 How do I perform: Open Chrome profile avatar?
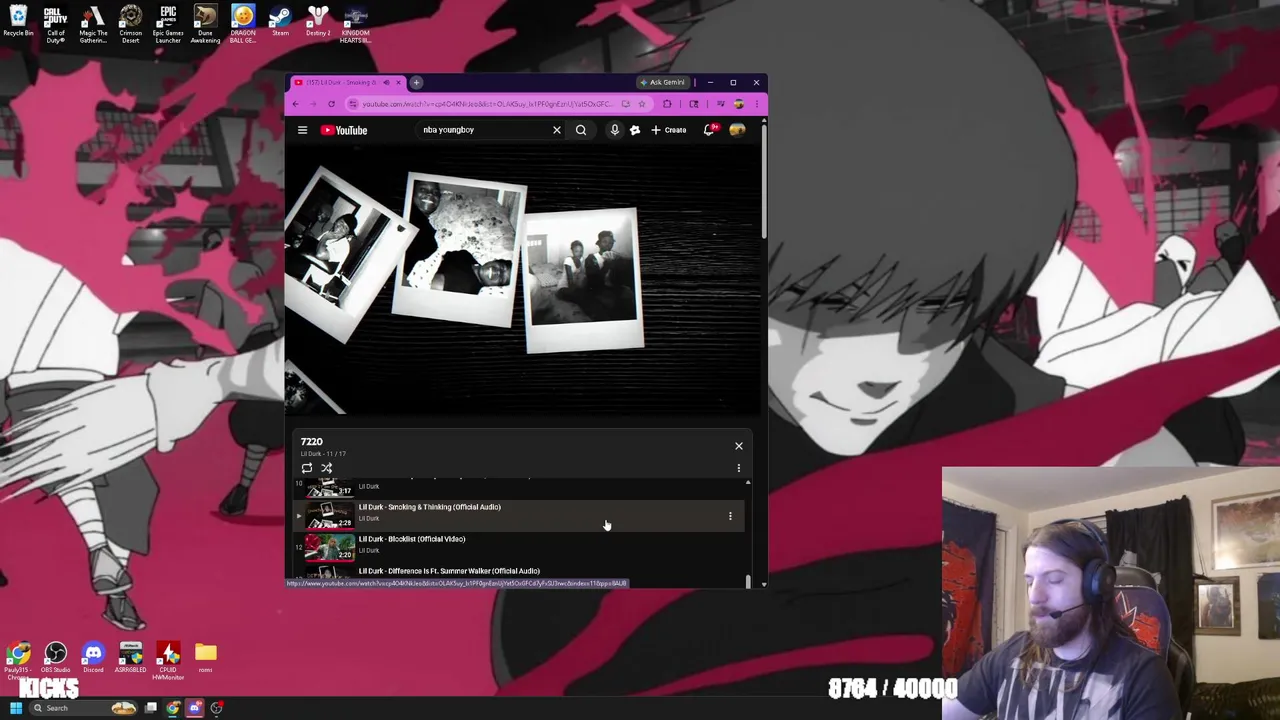tap(738, 104)
